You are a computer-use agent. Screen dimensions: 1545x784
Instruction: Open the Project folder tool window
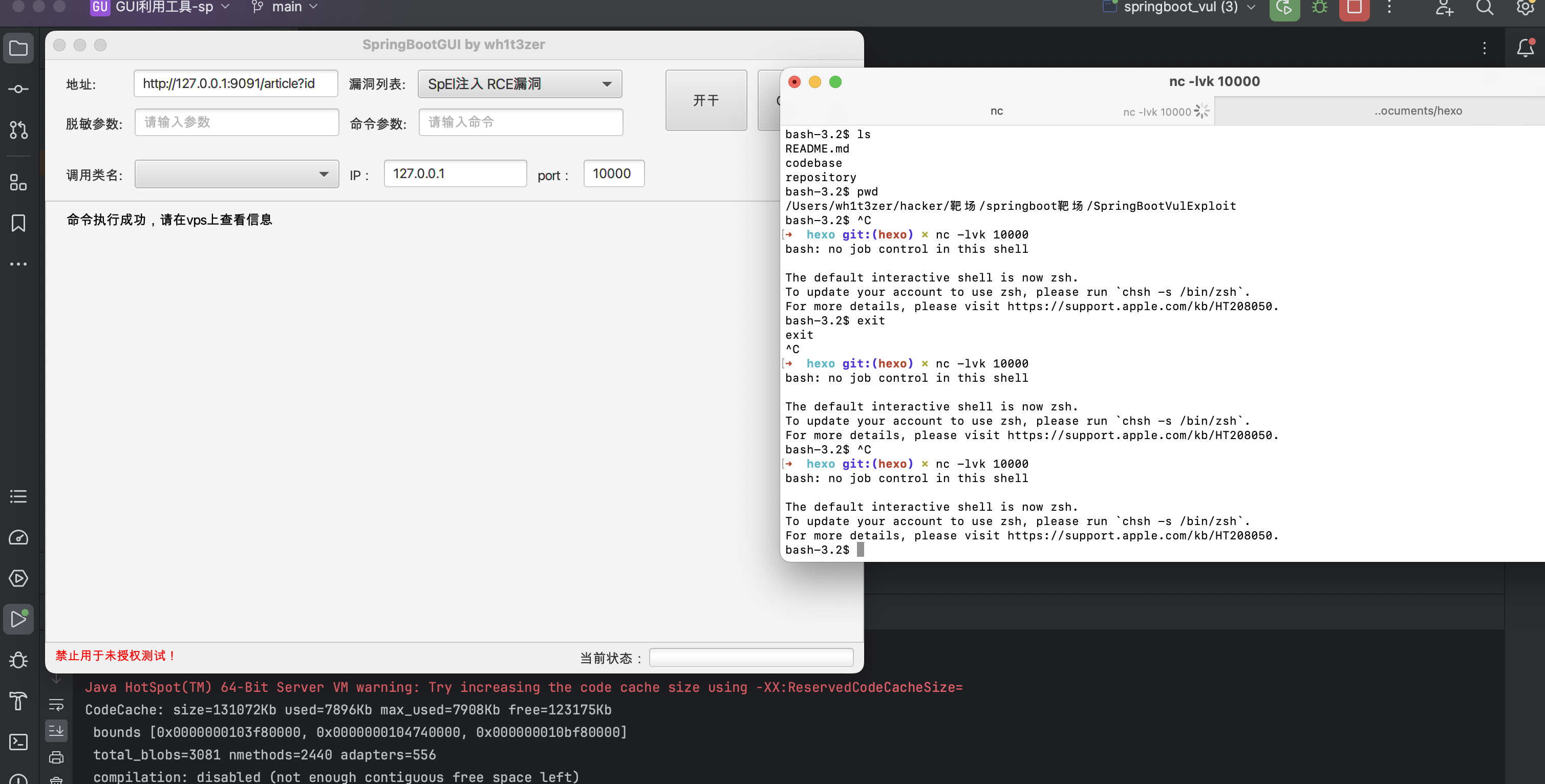click(18, 49)
